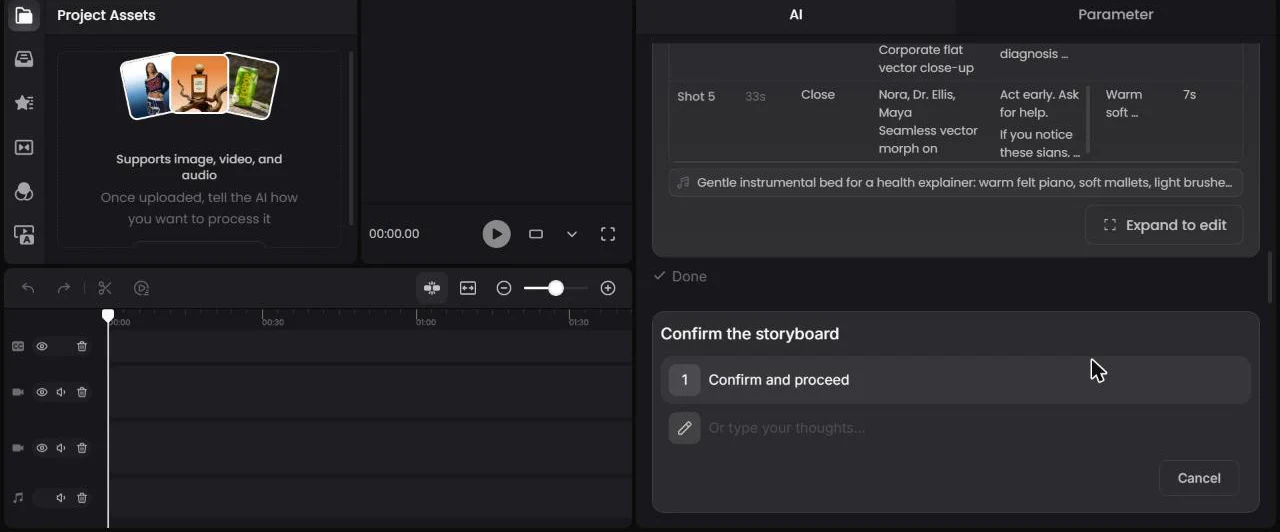Click the play-from-list icon beside scissors
The image size is (1280, 532).
(142, 288)
